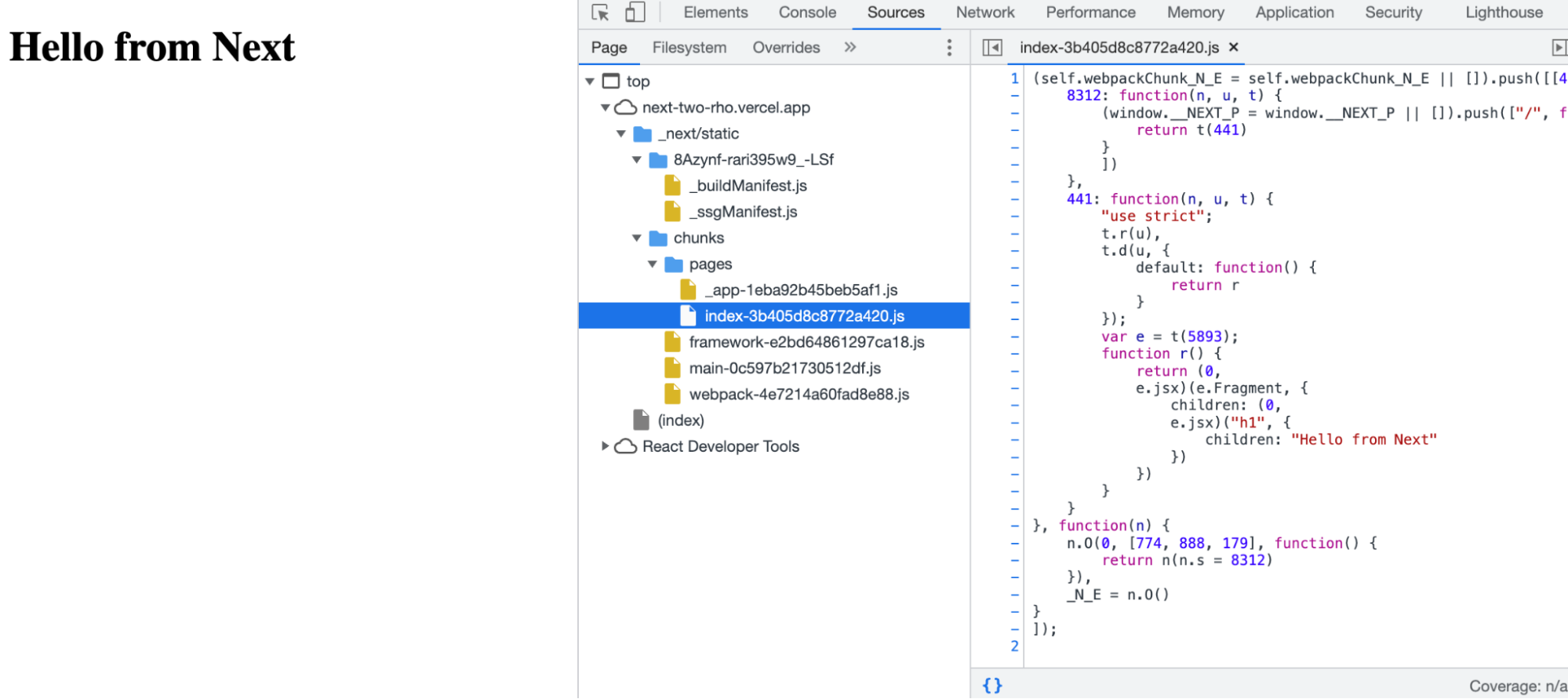Show more navigator tabs chevron
The width and height of the screenshot is (1568, 699).
click(850, 48)
